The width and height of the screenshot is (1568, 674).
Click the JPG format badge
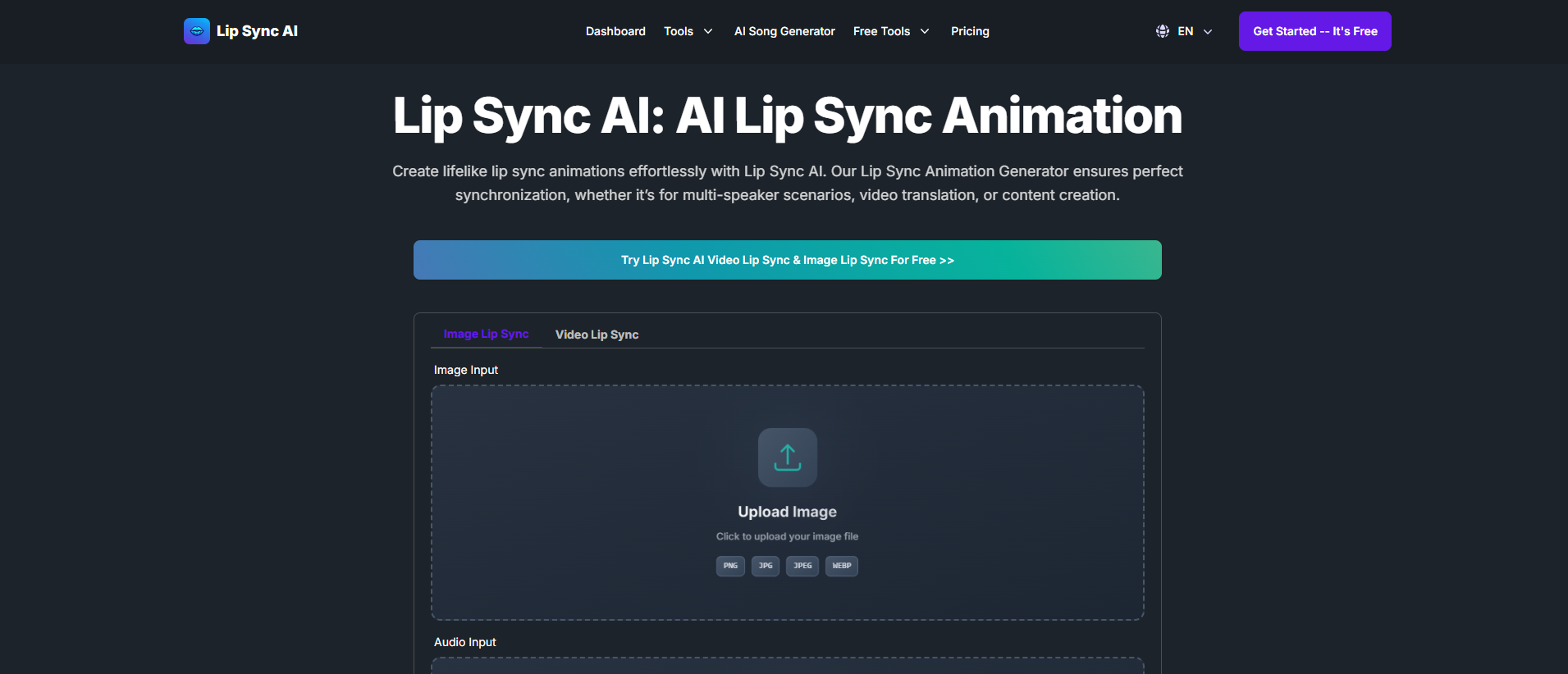tap(766, 566)
